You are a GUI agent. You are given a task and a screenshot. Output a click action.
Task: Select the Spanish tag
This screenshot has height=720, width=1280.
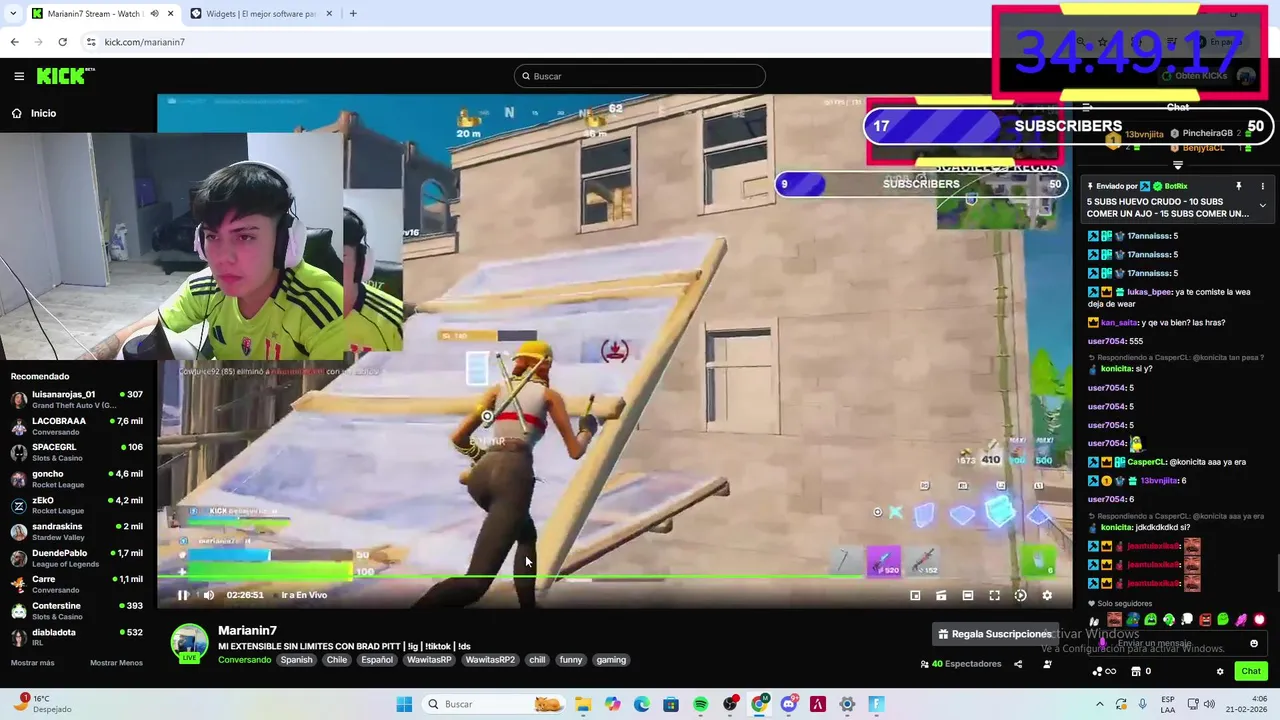click(296, 660)
